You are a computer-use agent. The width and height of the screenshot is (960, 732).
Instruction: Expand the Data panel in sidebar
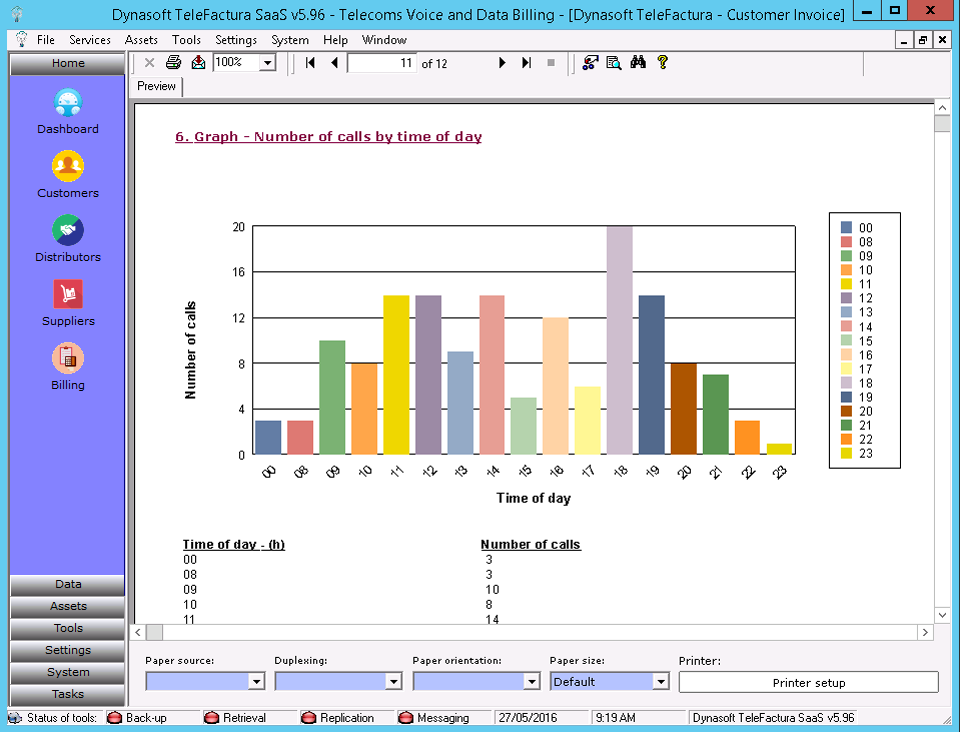pyautogui.click(x=68, y=585)
